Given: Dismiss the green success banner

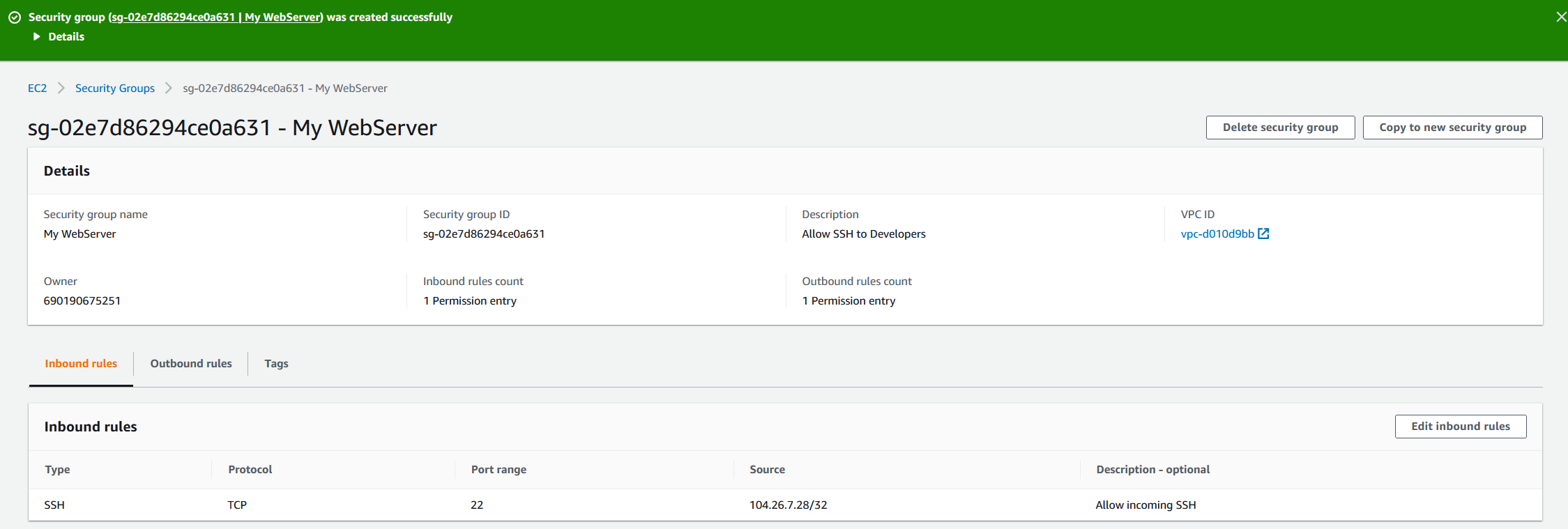Looking at the screenshot, I should point(1560,17).
